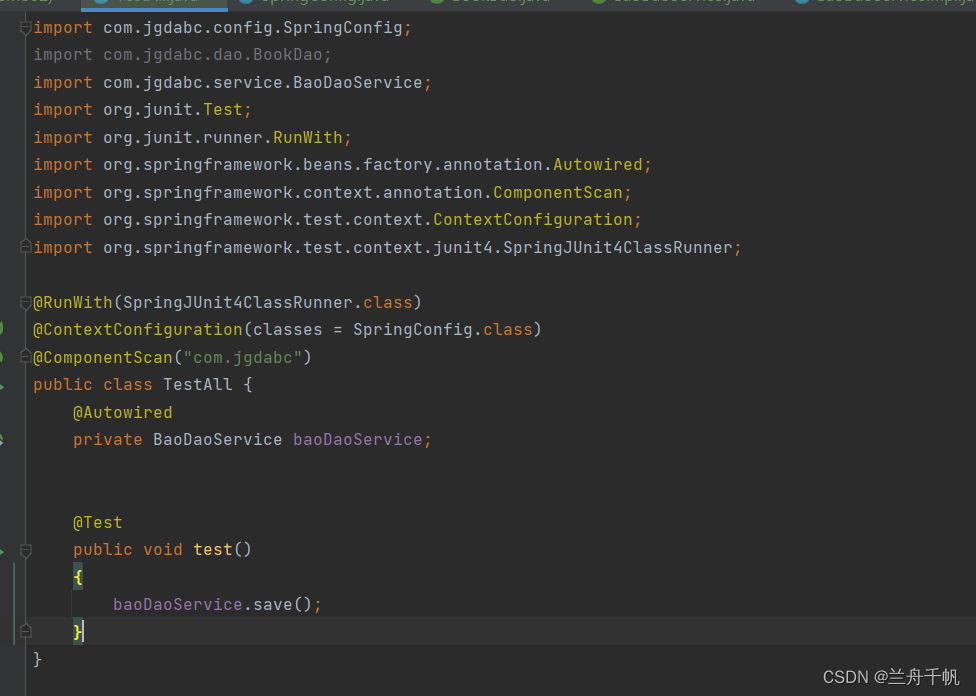This screenshot has height=696, width=976.
Task: Collapse the test() method fold marker
Action: point(26,550)
